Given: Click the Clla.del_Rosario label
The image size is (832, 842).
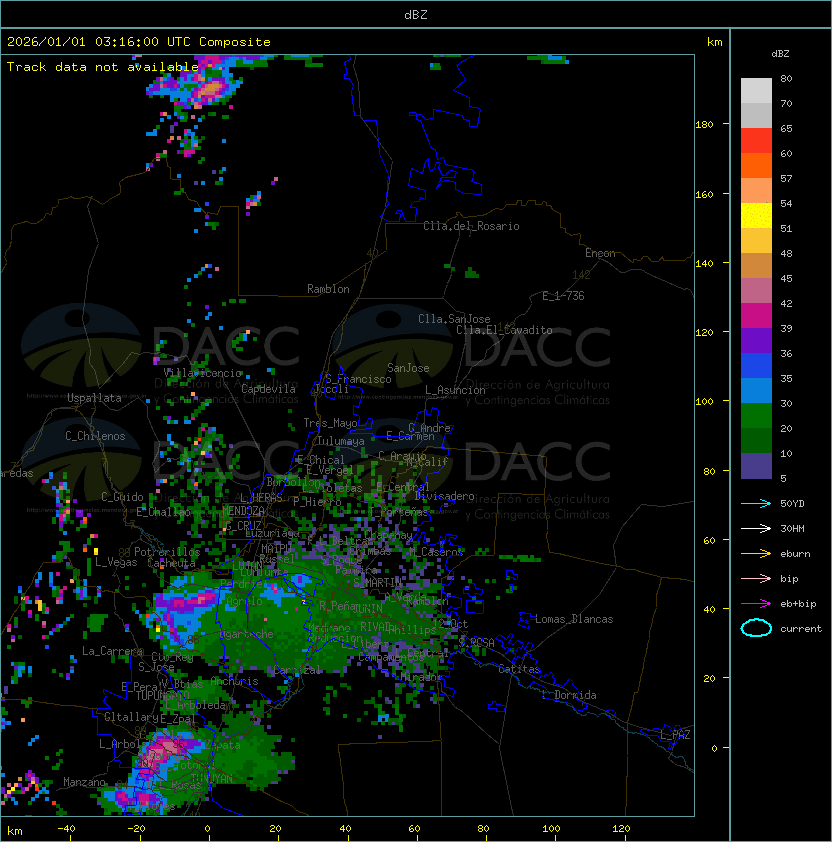Looking at the screenshot, I should 471,226.
